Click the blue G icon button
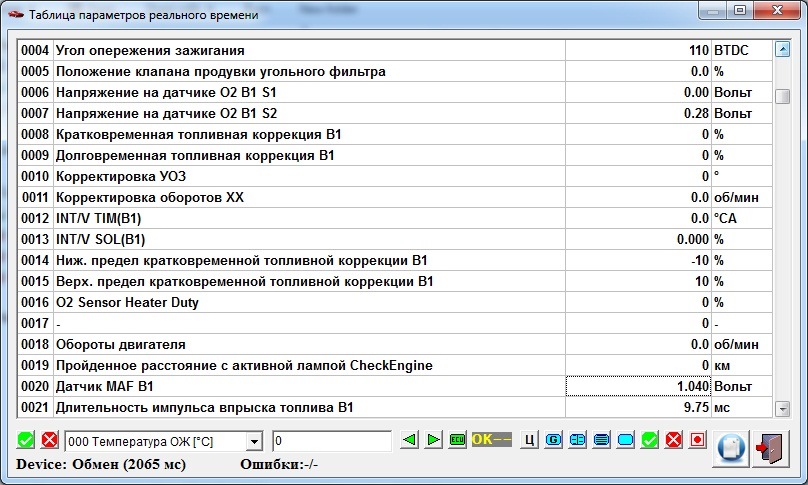This screenshot has width=808, height=485. pyautogui.click(x=553, y=440)
